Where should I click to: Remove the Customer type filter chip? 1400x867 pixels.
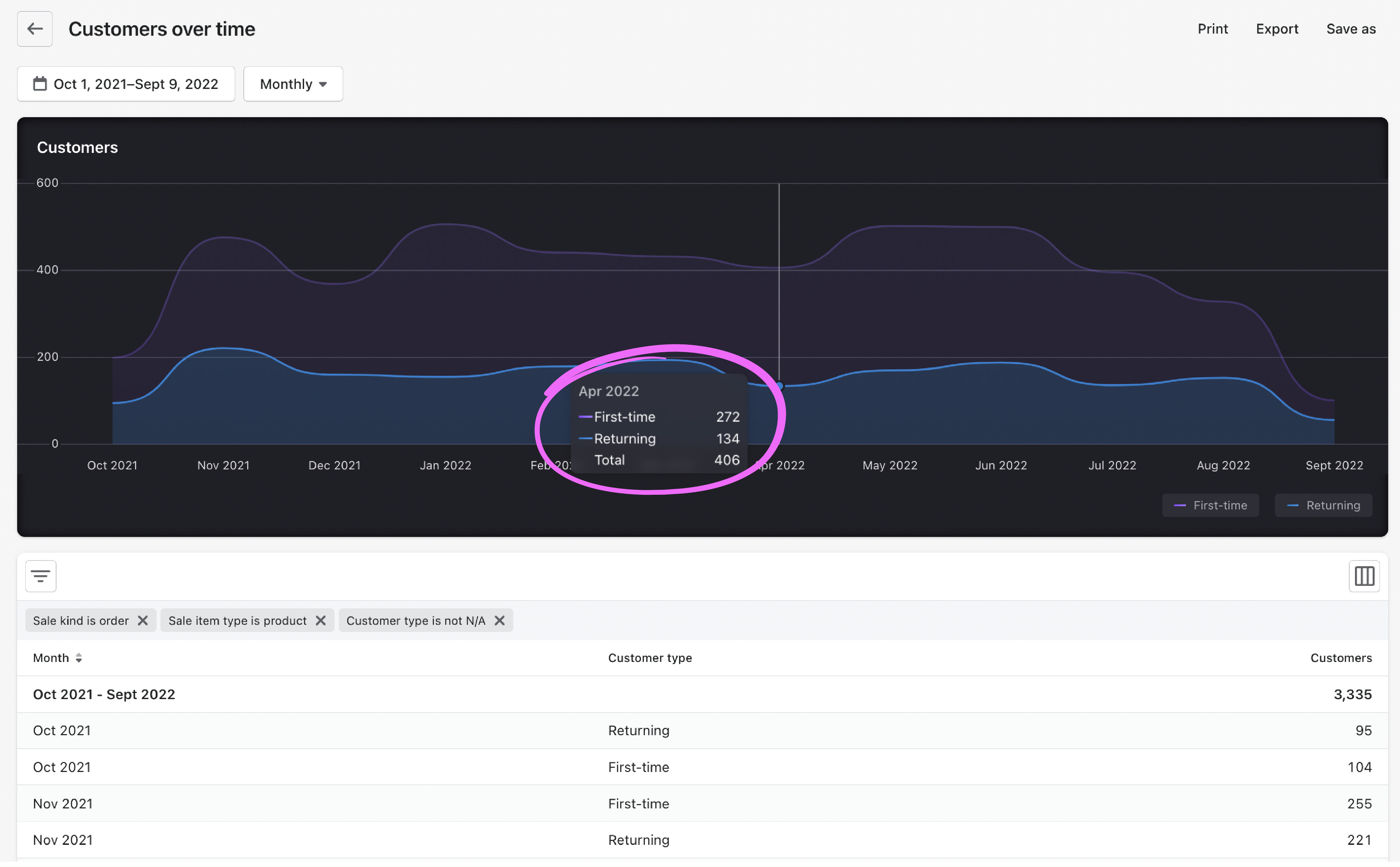[x=500, y=621]
